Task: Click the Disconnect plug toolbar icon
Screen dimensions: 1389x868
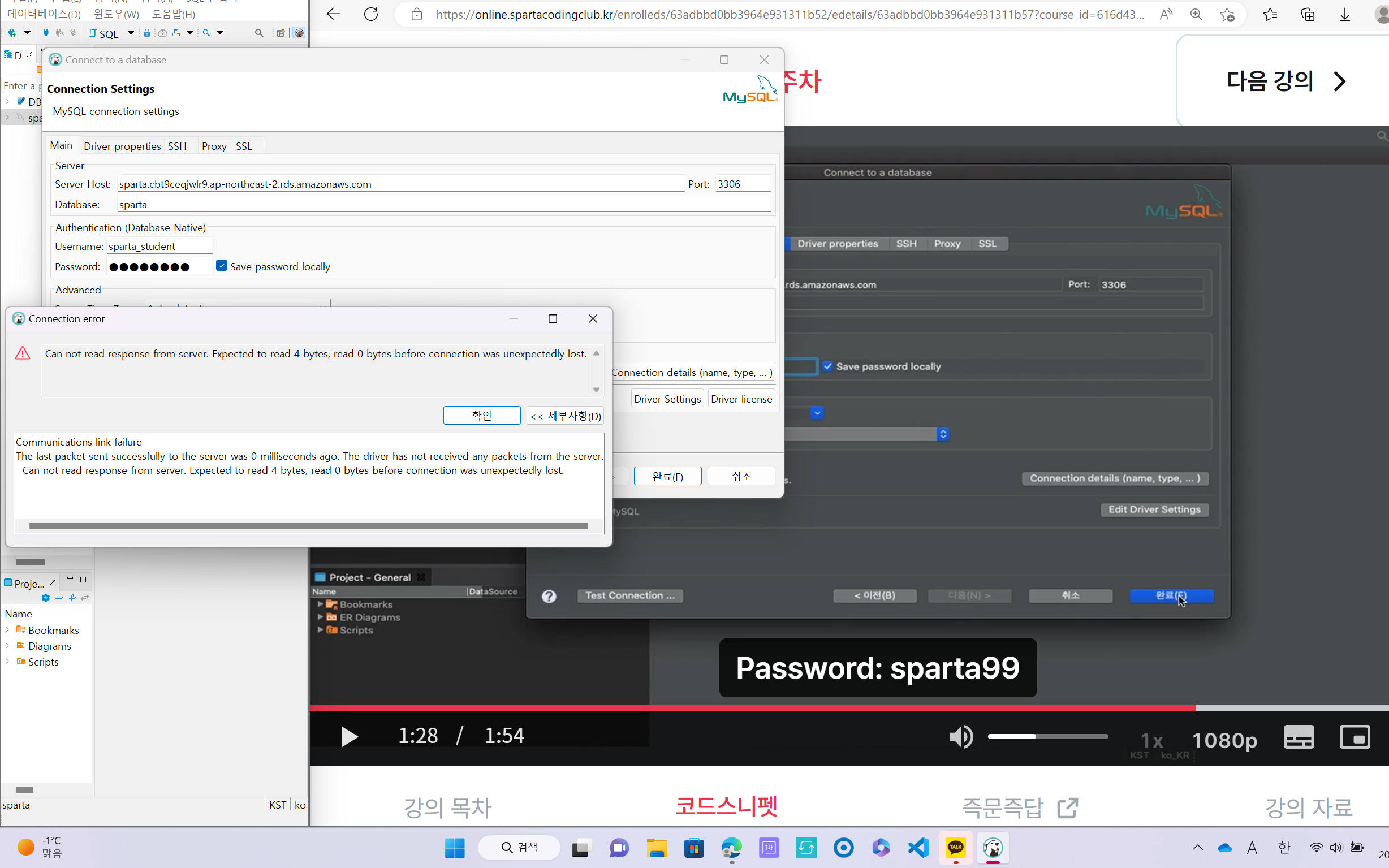Action: coord(72,33)
